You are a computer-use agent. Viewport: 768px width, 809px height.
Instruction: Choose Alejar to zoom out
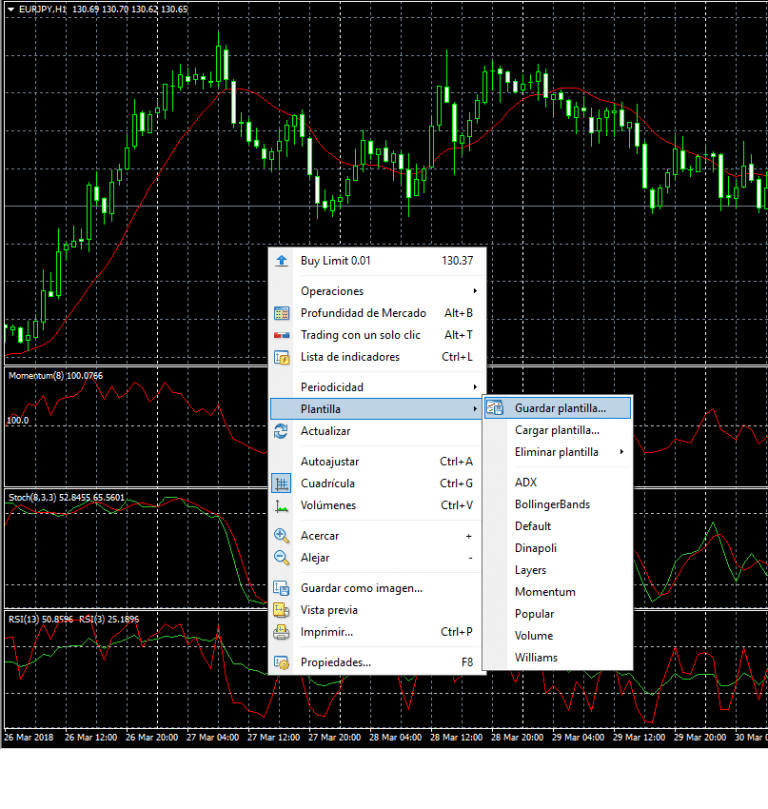377,558
